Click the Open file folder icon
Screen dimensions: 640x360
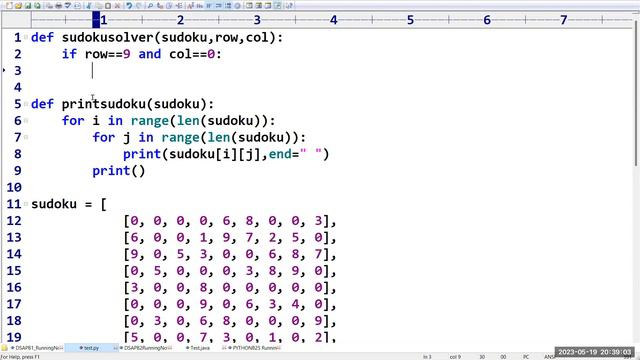(x=18, y=6)
